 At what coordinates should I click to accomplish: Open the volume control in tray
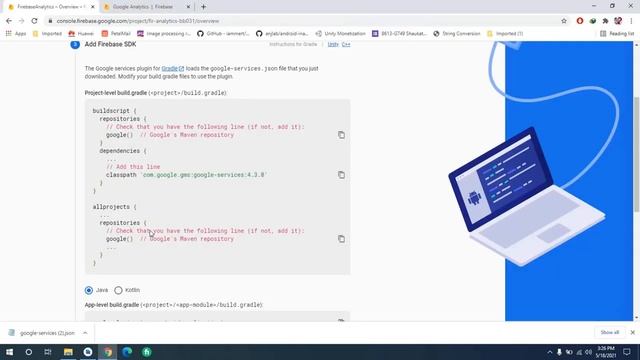point(589,352)
